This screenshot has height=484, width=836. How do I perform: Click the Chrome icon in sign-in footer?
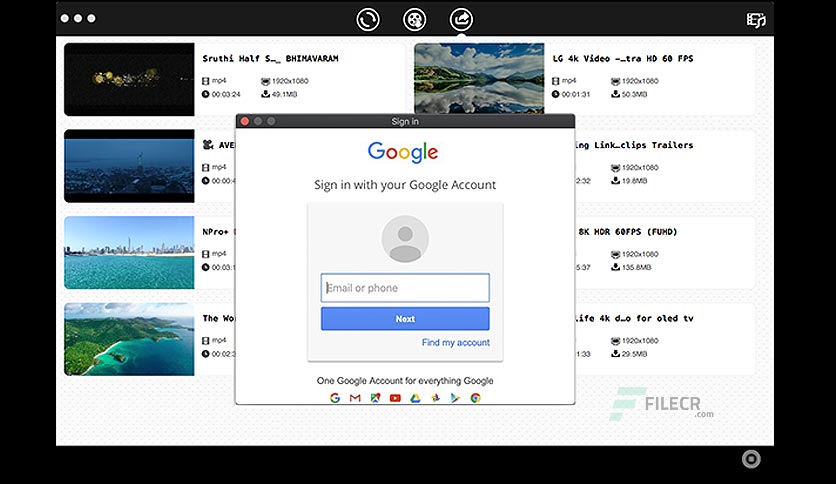[x=475, y=398]
